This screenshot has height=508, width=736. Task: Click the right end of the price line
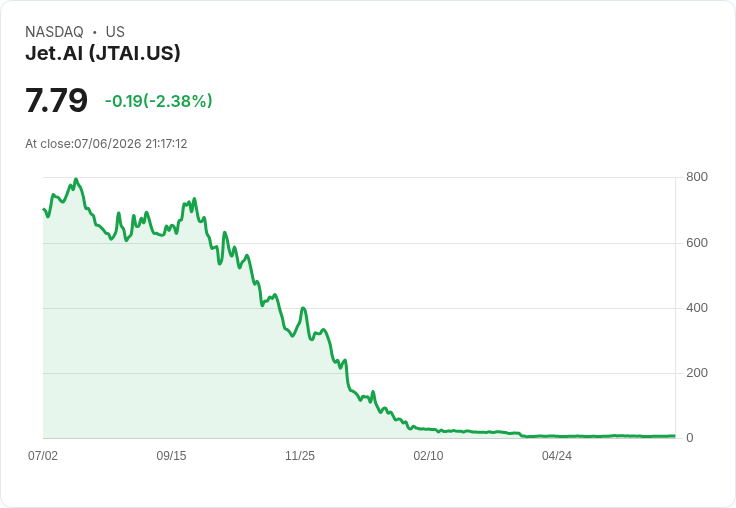coord(675,436)
